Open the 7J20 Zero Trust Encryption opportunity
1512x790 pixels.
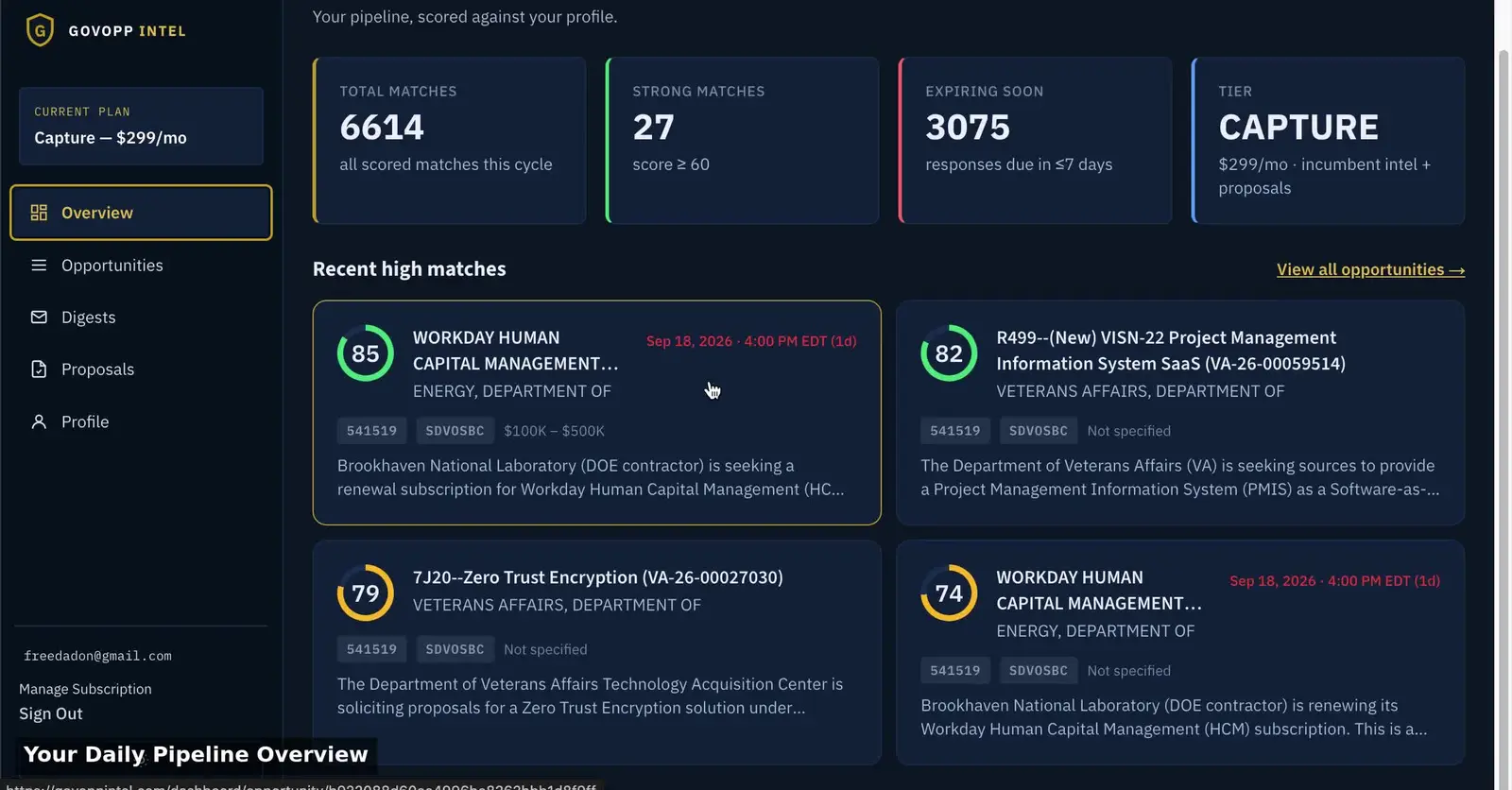point(598,577)
